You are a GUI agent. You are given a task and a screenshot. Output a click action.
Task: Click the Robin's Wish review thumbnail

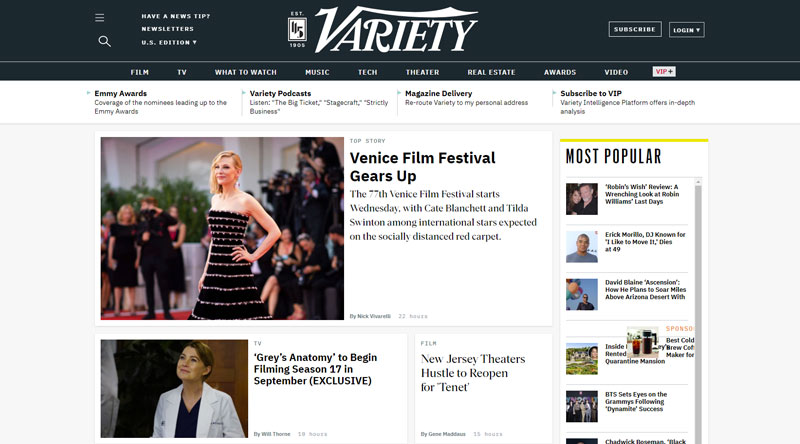click(582, 199)
